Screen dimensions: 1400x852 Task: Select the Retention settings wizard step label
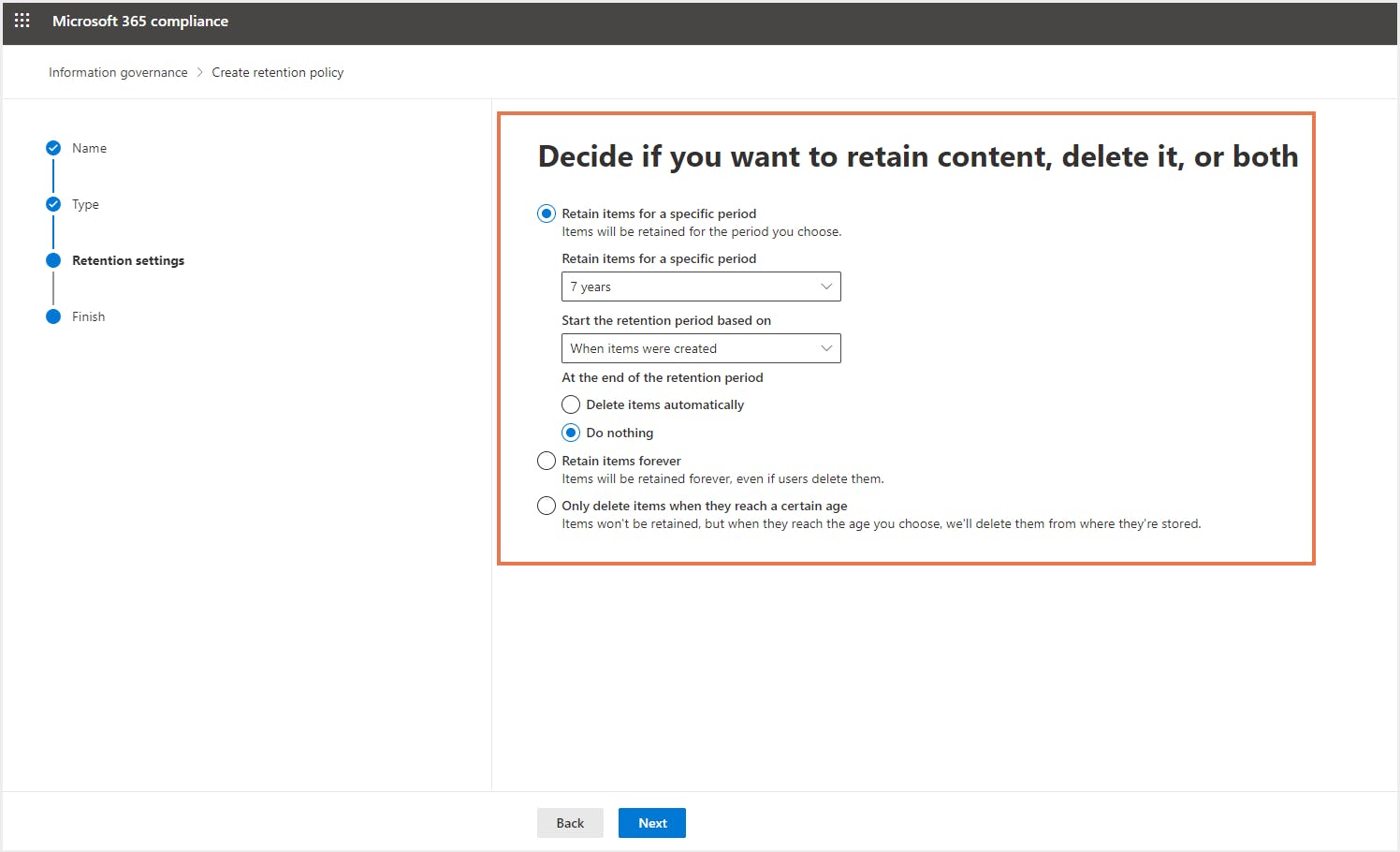(128, 260)
